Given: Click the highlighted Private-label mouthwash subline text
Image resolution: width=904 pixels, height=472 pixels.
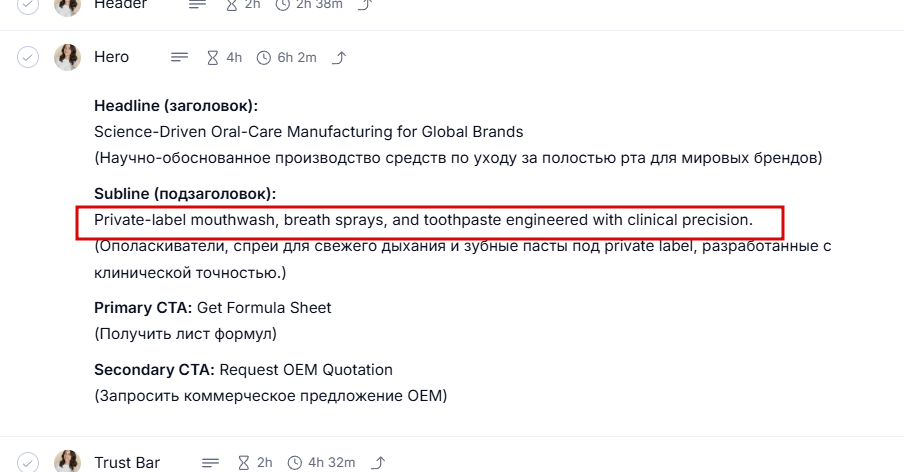Looking at the screenshot, I should [x=423, y=219].
